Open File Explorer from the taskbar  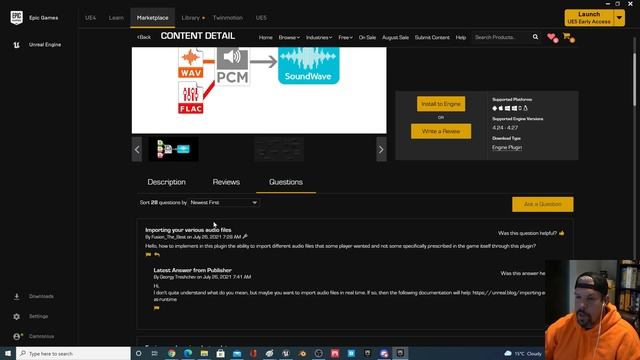[x=204, y=353]
